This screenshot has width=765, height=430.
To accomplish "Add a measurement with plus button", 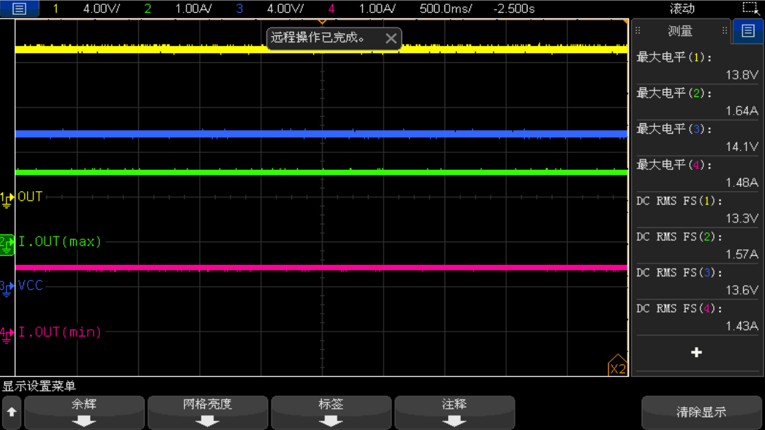I will tap(696, 352).
